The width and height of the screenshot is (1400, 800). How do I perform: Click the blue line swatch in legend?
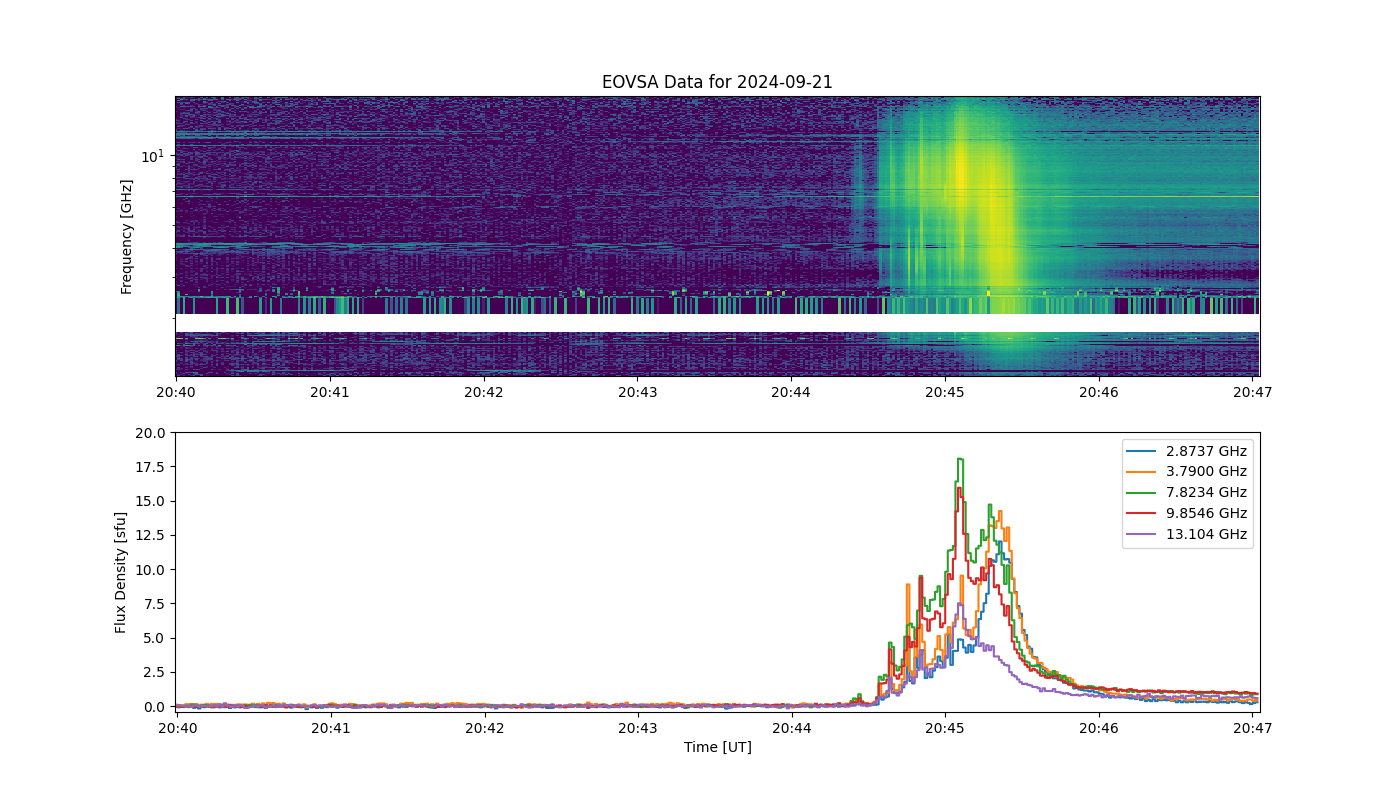tap(1142, 451)
